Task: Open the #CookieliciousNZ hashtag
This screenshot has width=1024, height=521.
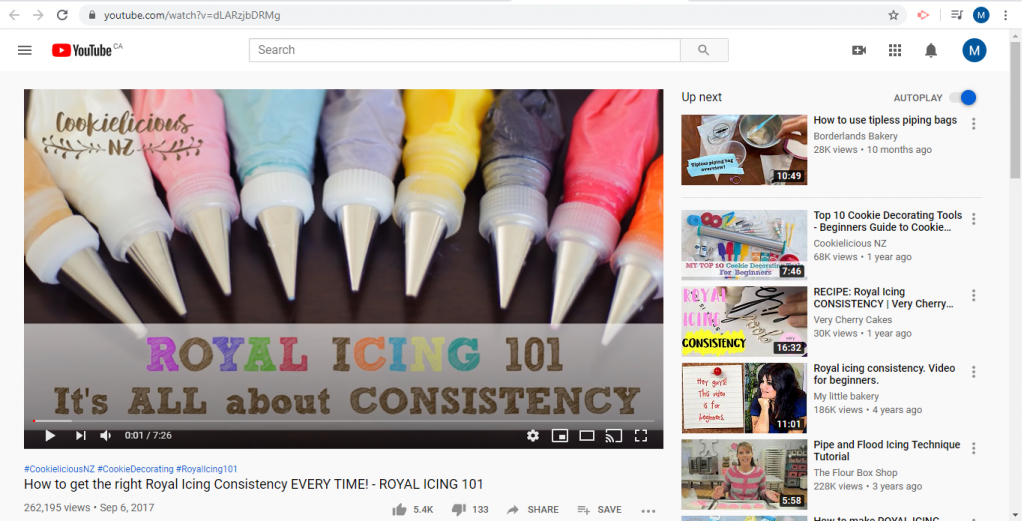Action: click(x=59, y=469)
